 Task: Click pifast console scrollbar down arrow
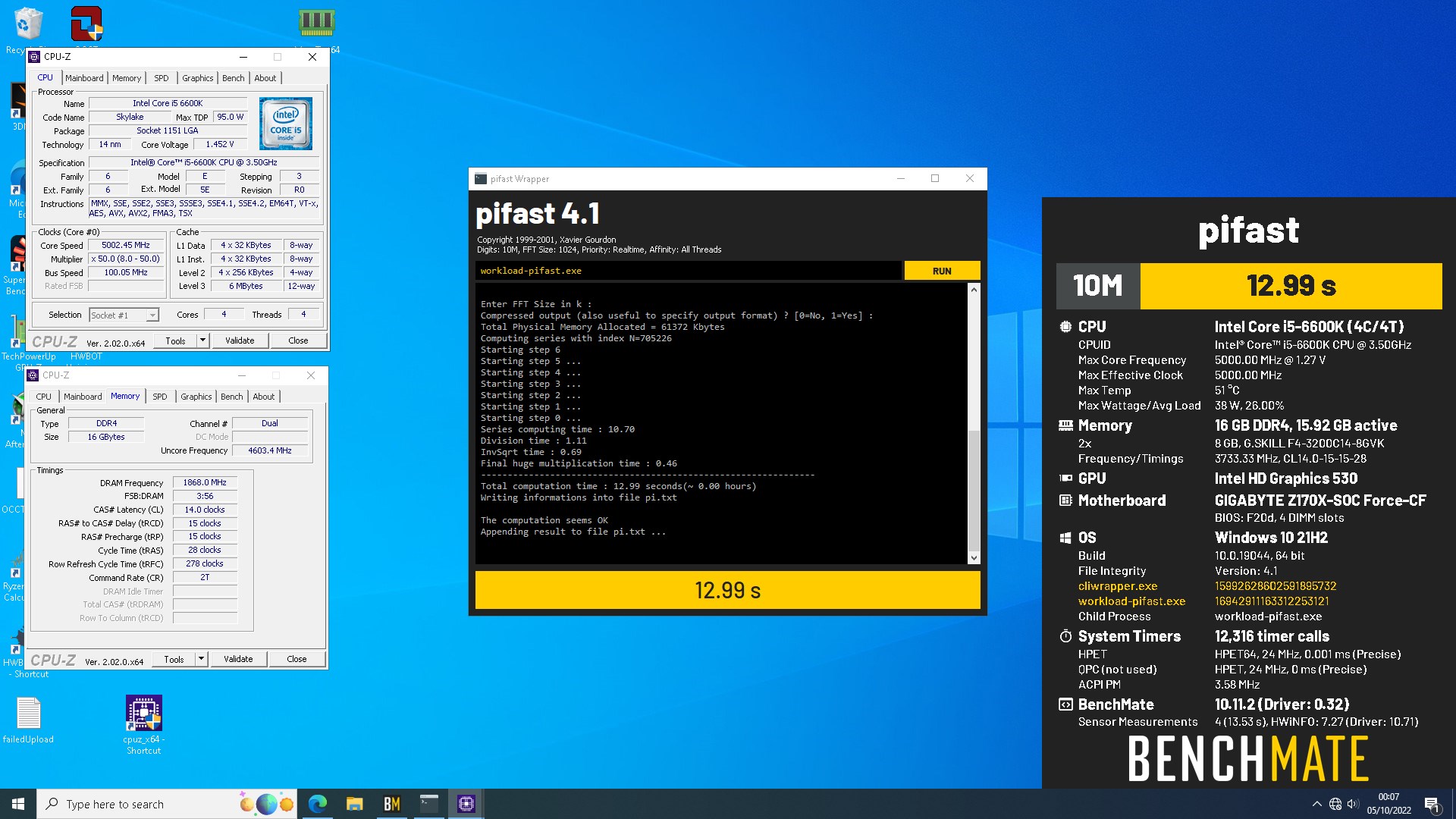click(974, 558)
